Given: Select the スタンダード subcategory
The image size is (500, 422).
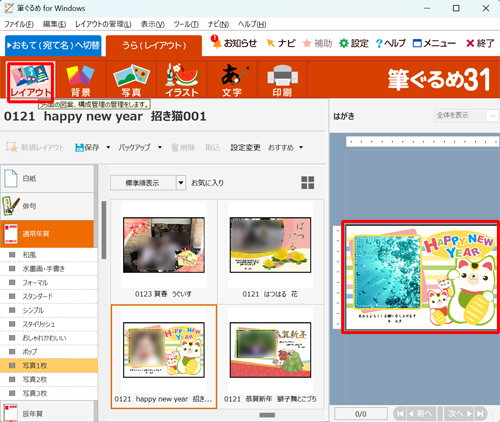Looking at the screenshot, I should 49,296.
